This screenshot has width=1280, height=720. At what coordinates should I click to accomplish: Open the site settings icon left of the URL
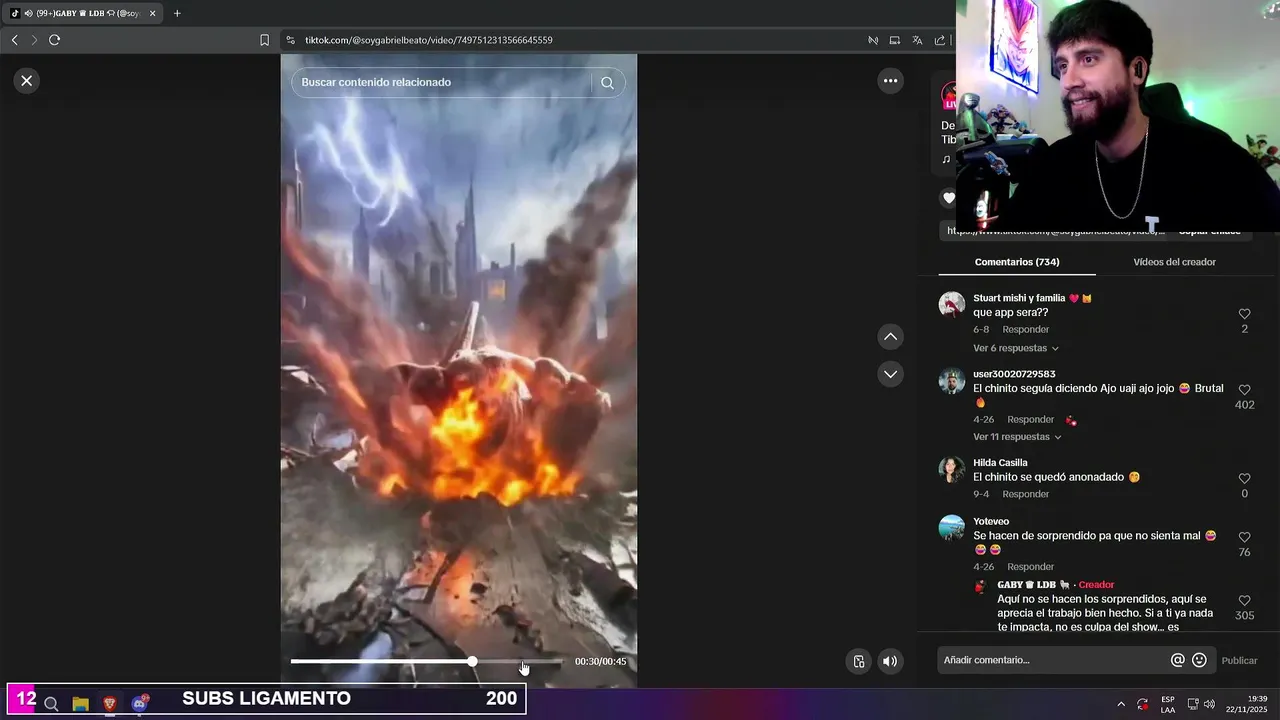290,40
